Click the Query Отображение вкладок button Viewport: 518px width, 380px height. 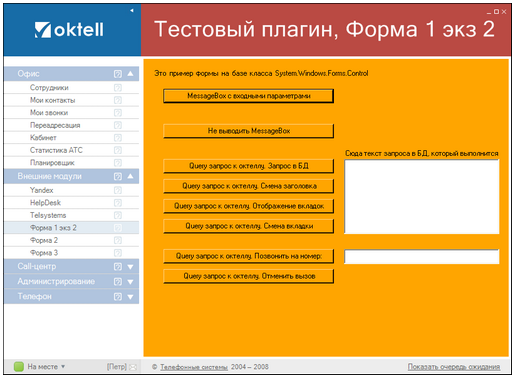click(x=248, y=206)
